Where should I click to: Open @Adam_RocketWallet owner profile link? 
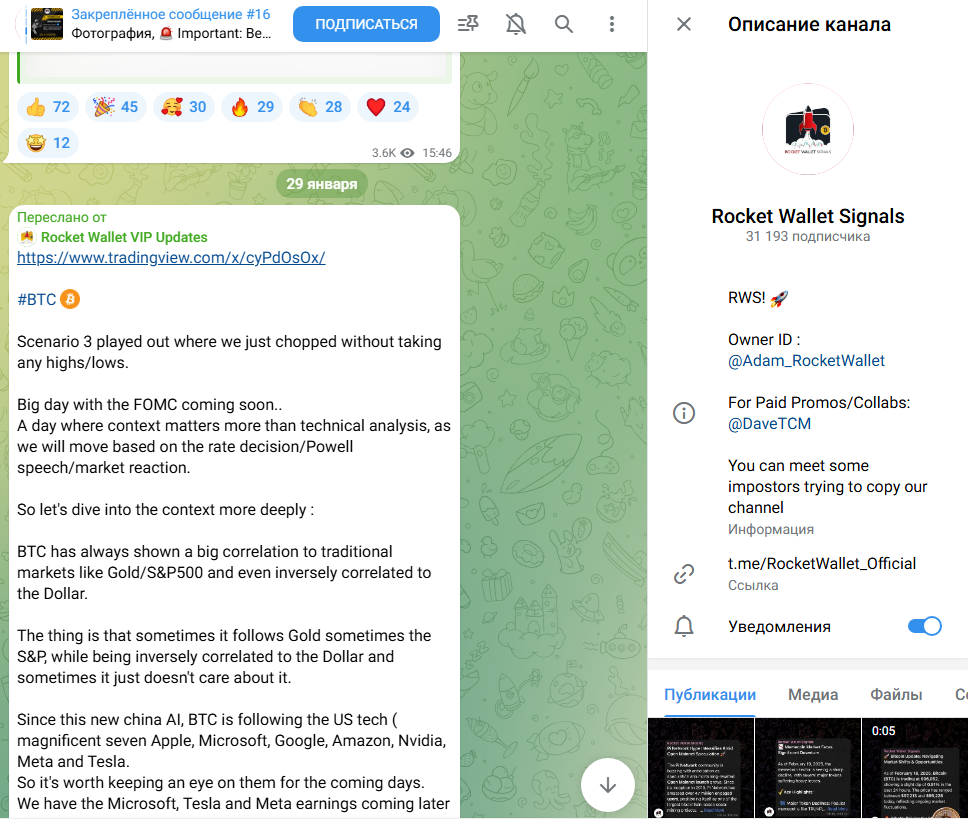(806, 360)
